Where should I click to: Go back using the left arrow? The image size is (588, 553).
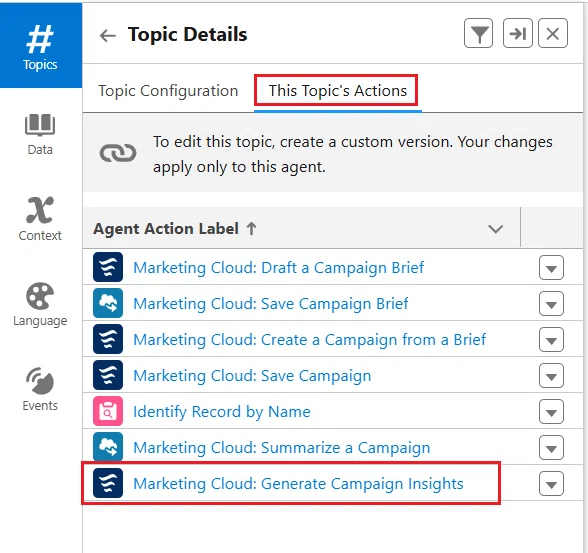[108, 36]
